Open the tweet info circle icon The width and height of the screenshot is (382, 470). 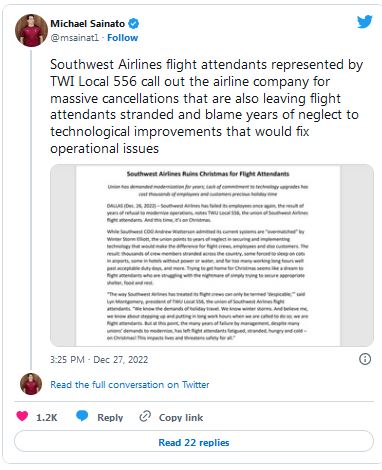(x=365, y=359)
